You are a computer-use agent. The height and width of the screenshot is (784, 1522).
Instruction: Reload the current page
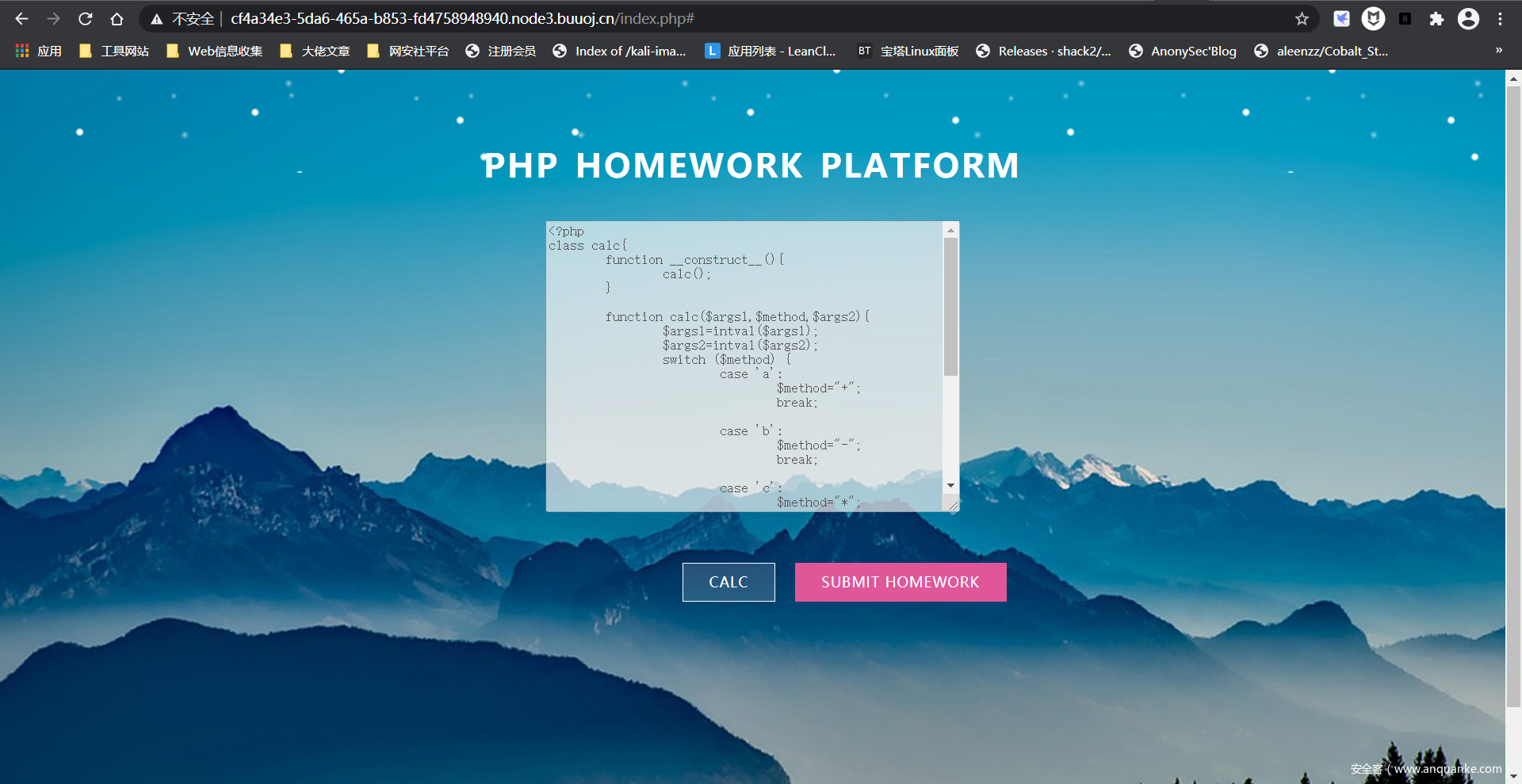(86, 19)
